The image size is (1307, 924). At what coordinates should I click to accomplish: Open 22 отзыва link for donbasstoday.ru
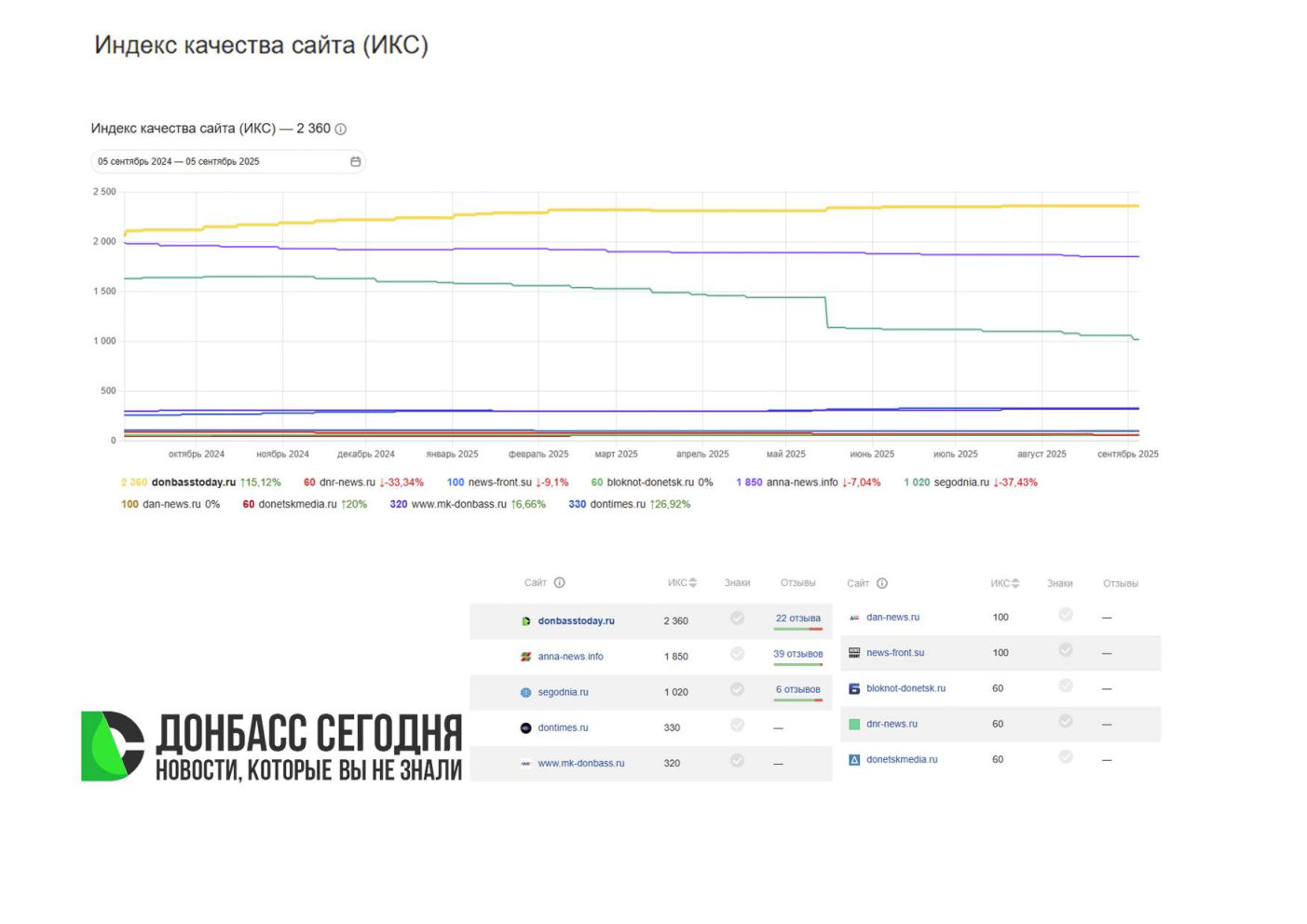pos(797,618)
